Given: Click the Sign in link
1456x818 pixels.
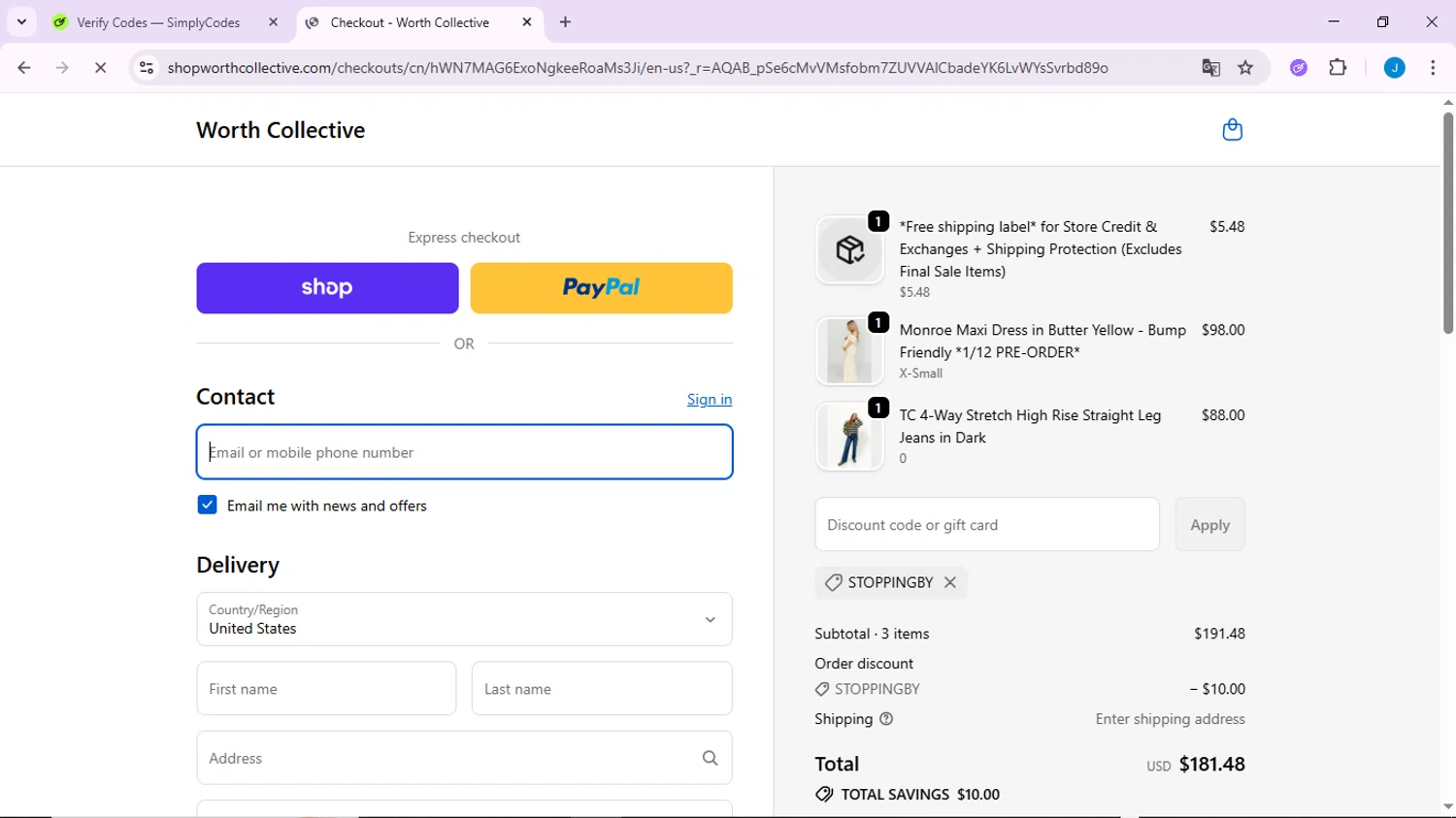Looking at the screenshot, I should tap(710, 399).
